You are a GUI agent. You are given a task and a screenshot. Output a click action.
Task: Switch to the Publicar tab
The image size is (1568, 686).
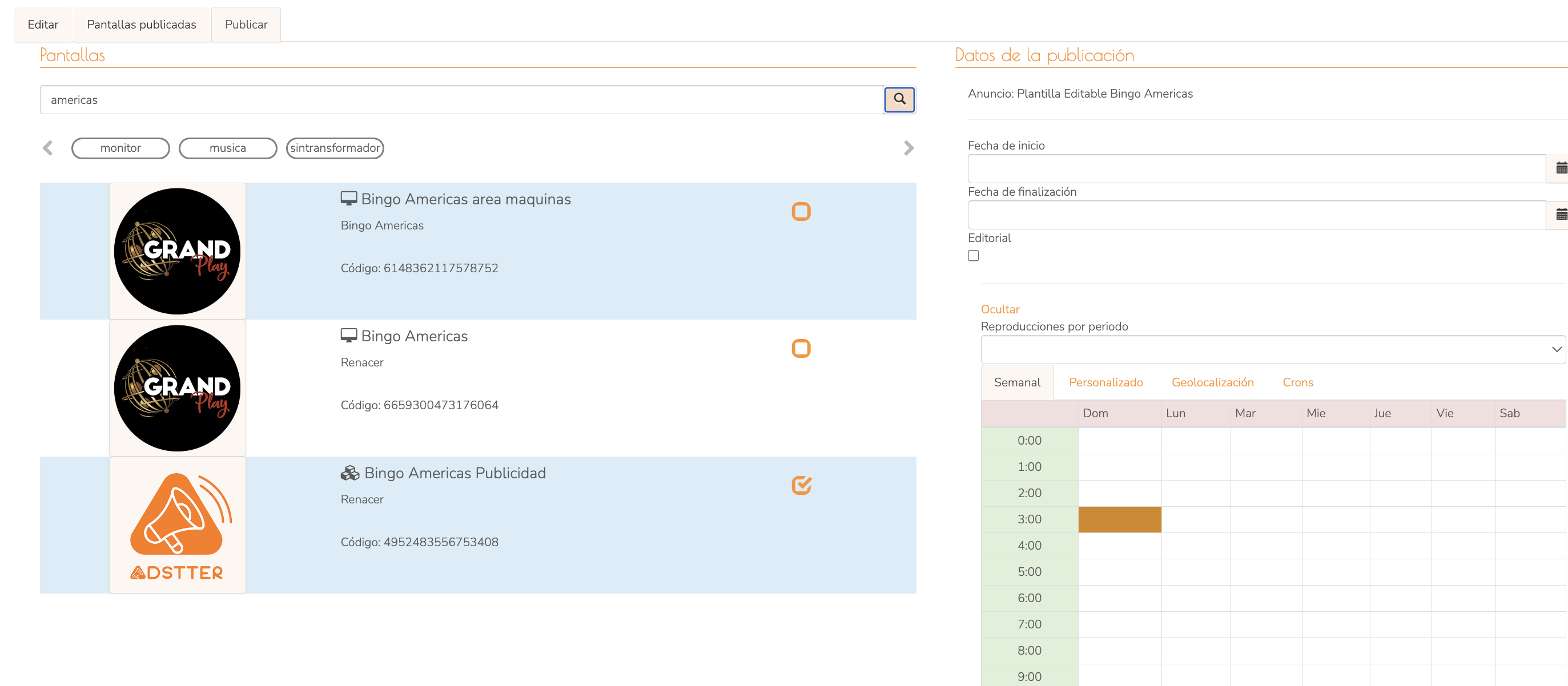[246, 25]
